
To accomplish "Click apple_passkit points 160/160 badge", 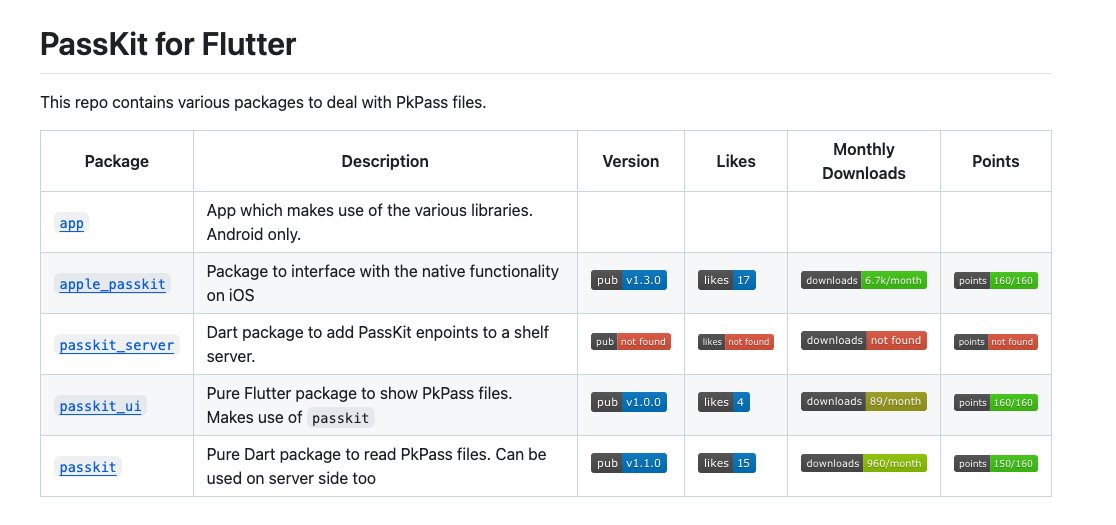I will 996,280.
